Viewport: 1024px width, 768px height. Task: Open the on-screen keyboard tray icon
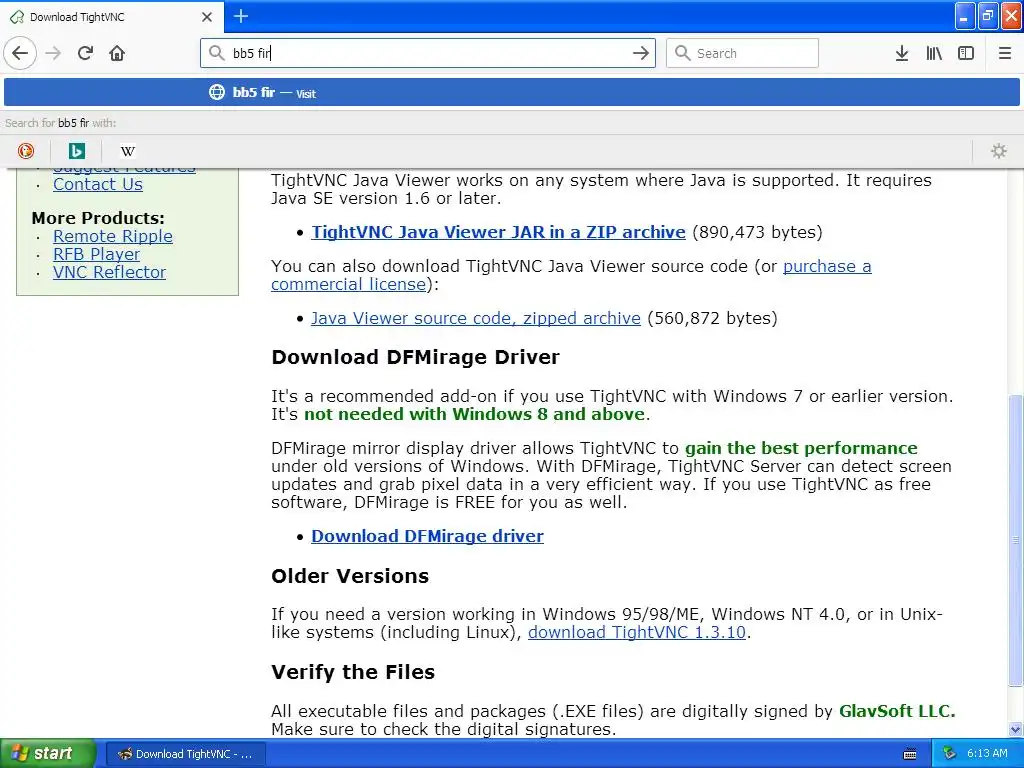click(x=910, y=754)
